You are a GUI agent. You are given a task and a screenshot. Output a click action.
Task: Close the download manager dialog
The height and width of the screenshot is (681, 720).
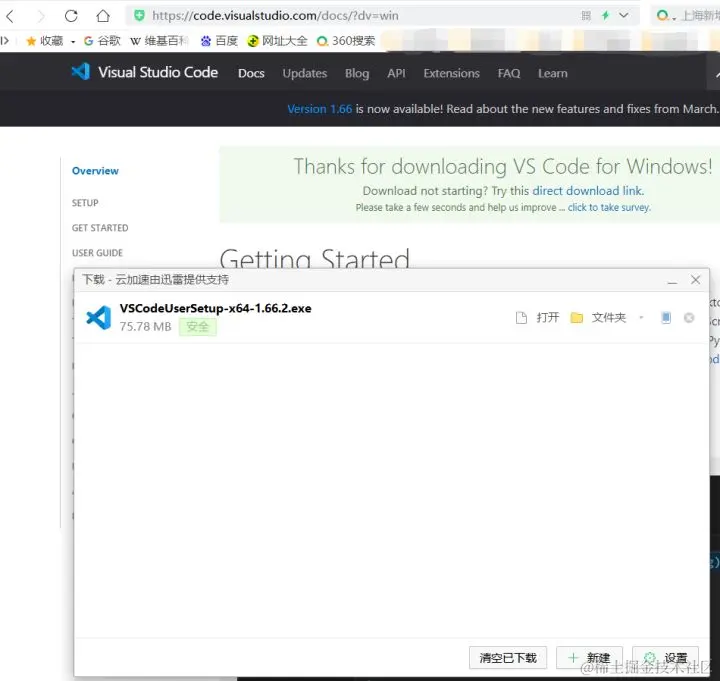[x=695, y=280]
